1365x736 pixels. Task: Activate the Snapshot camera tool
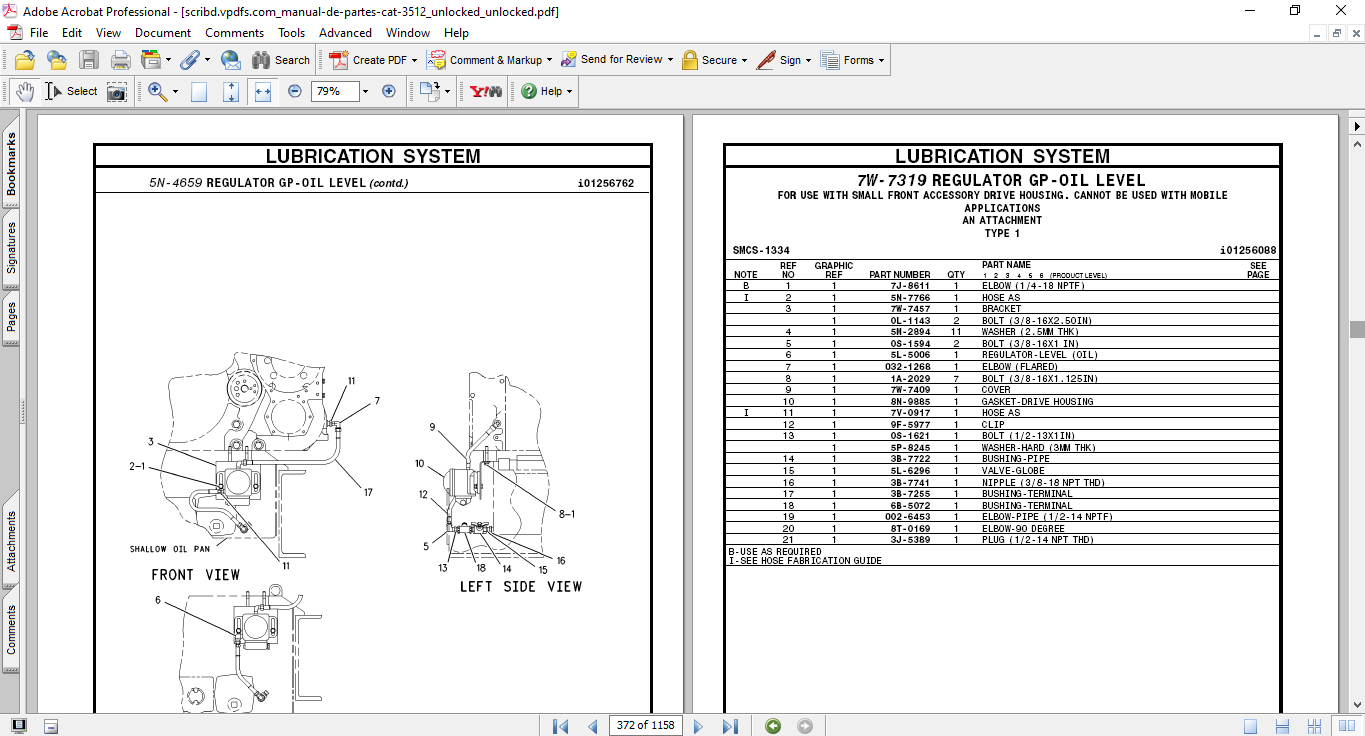tap(117, 91)
